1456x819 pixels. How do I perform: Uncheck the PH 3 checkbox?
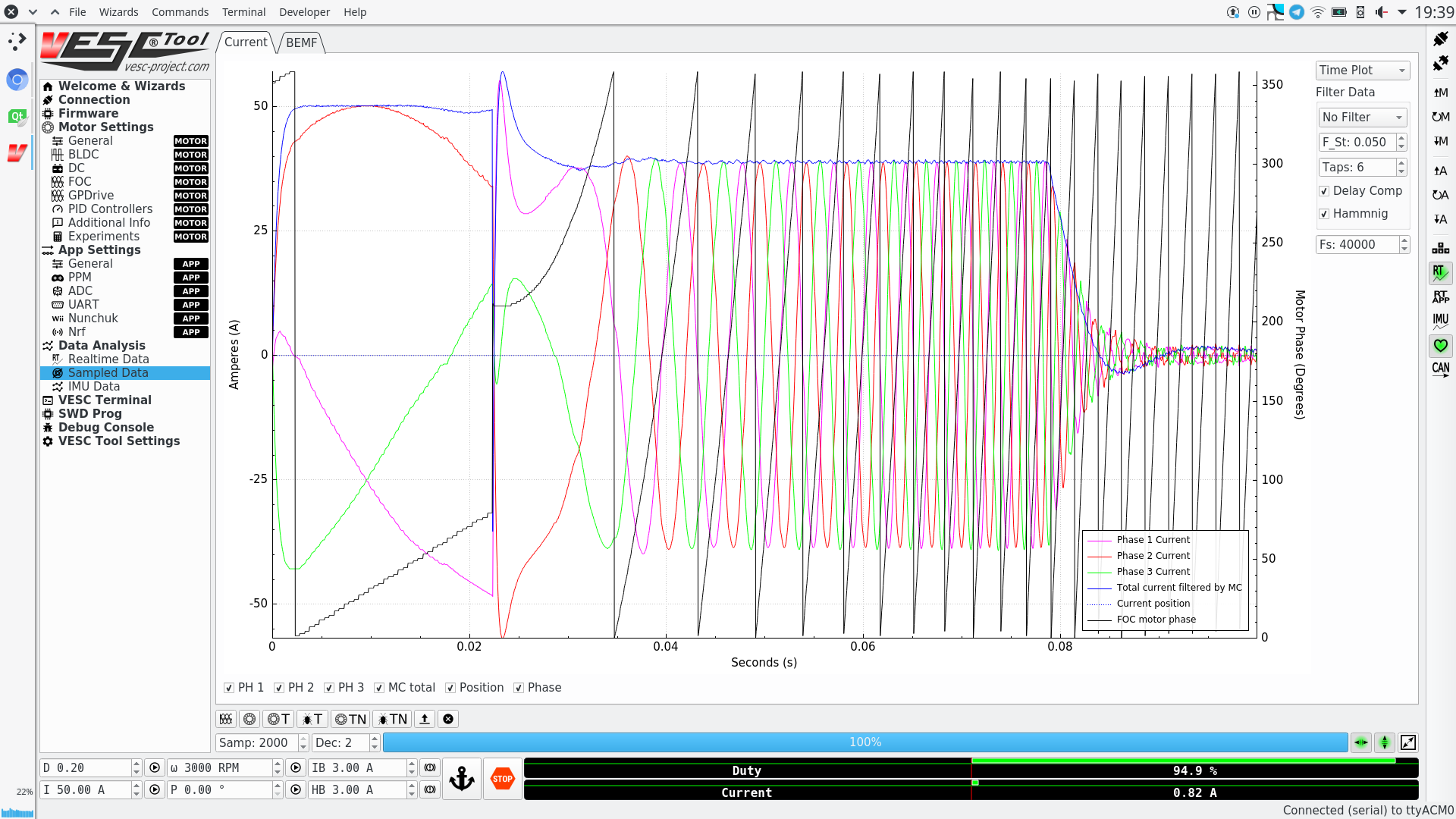pos(329,688)
